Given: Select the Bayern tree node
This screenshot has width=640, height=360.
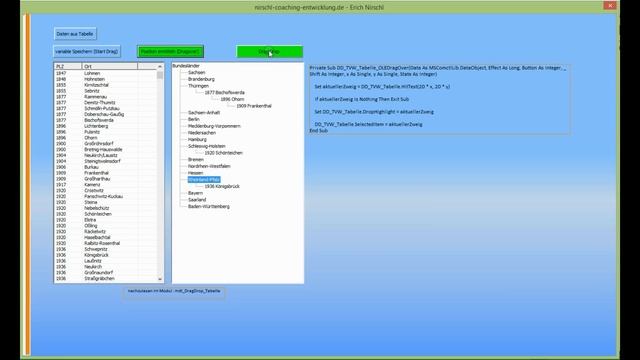Looking at the screenshot, I should [196, 193].
